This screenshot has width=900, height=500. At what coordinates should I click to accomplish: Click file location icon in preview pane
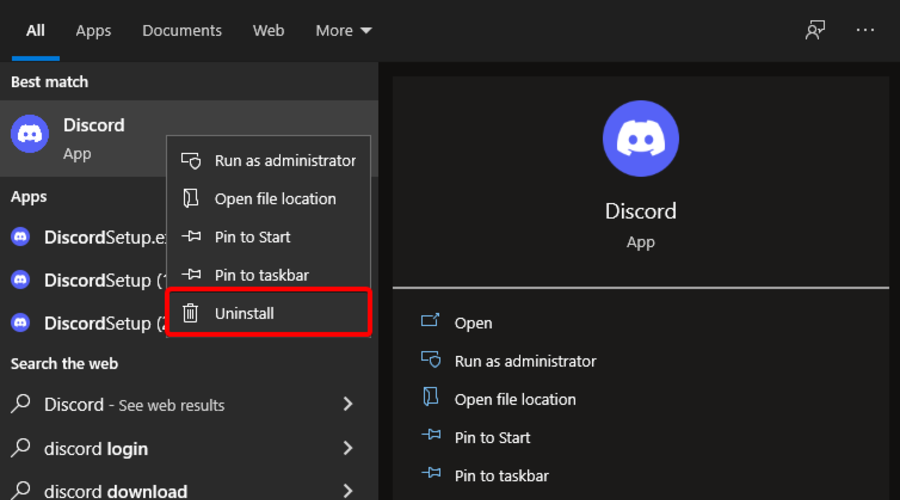[430, 397]
